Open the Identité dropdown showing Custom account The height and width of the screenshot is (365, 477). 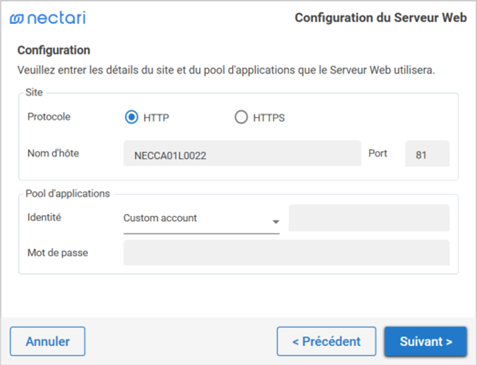point(201,219)
